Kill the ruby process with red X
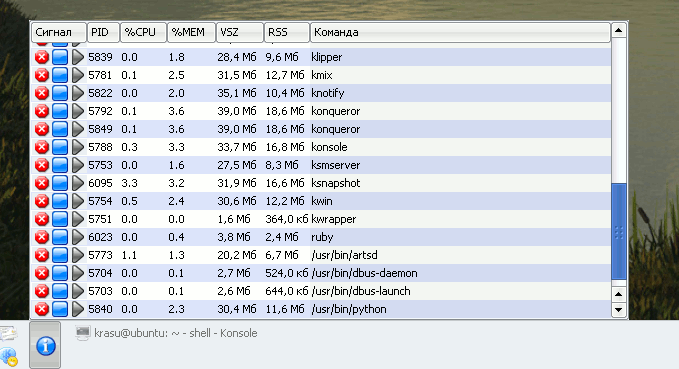 tap(42, 237)
